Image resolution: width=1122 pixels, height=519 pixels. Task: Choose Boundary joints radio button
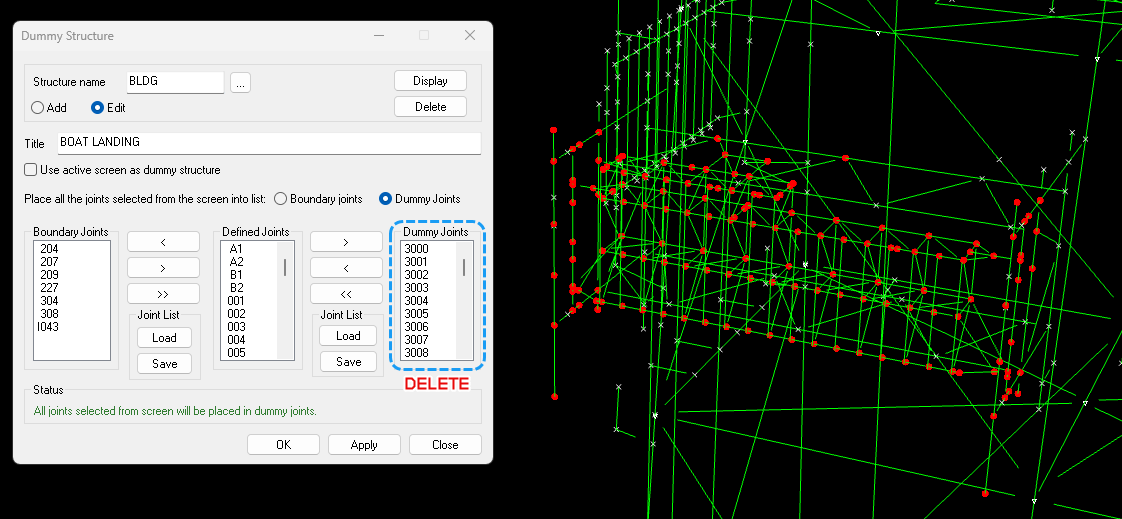click(x=318, y=198)
